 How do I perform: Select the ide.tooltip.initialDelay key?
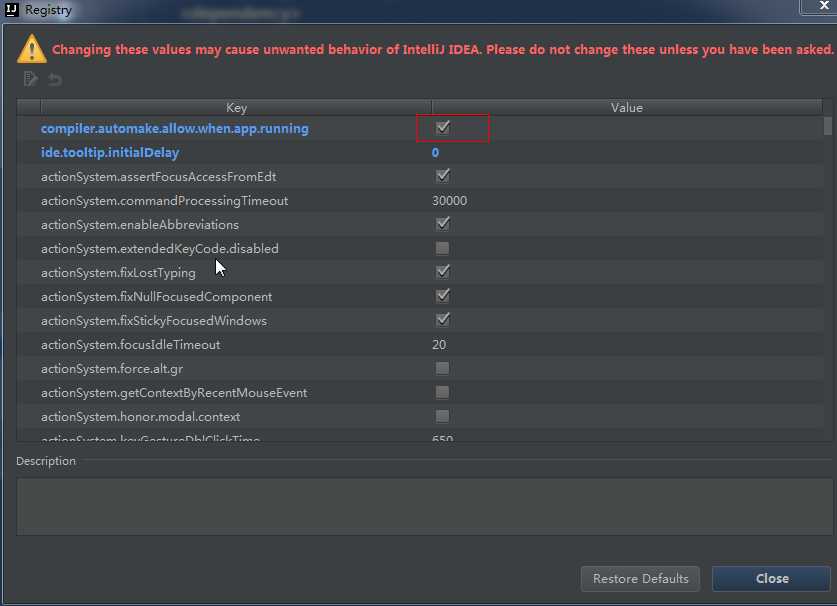110,153
